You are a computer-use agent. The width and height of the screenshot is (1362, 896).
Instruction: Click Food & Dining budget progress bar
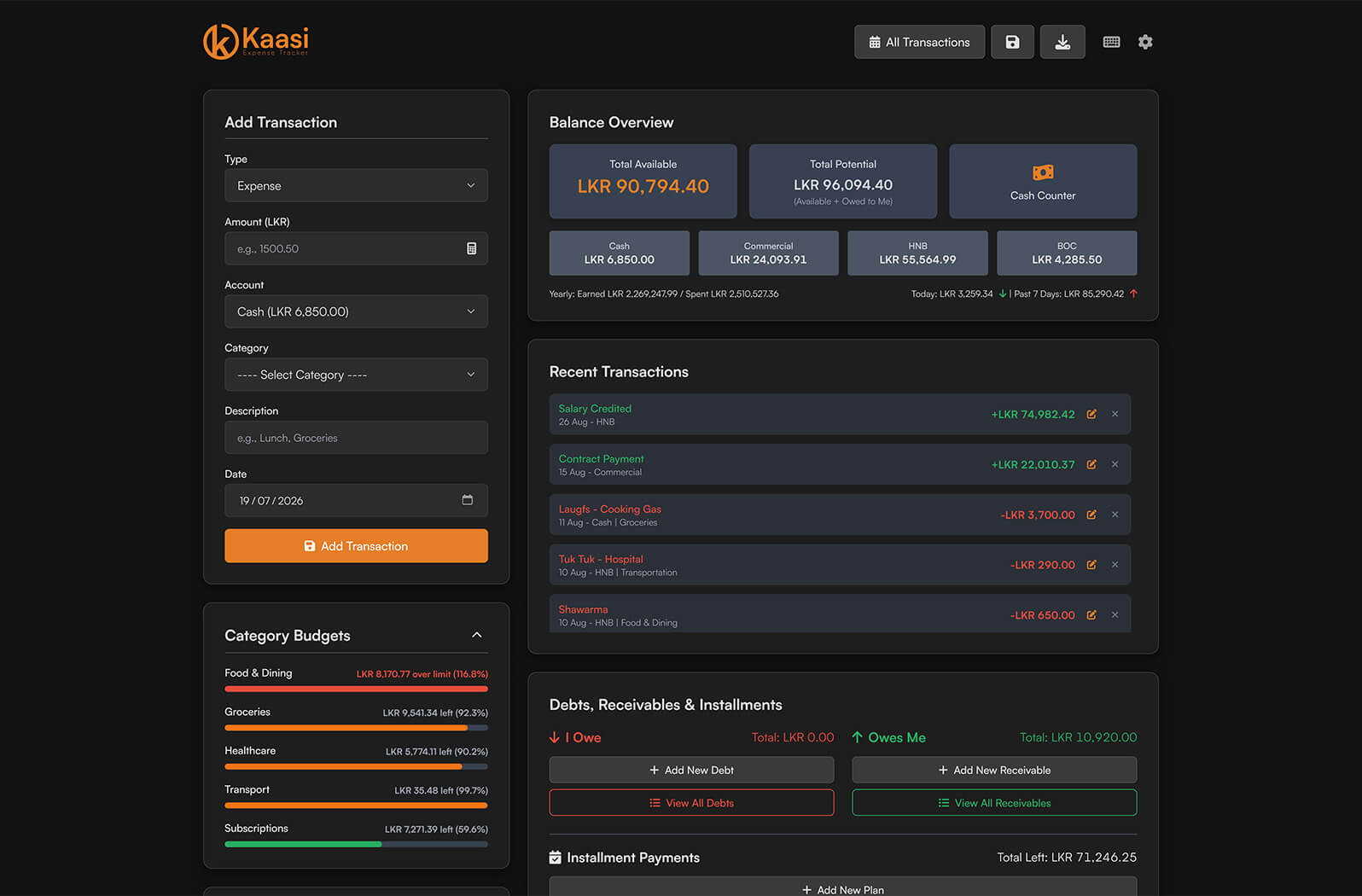click(x=356, y=689)
